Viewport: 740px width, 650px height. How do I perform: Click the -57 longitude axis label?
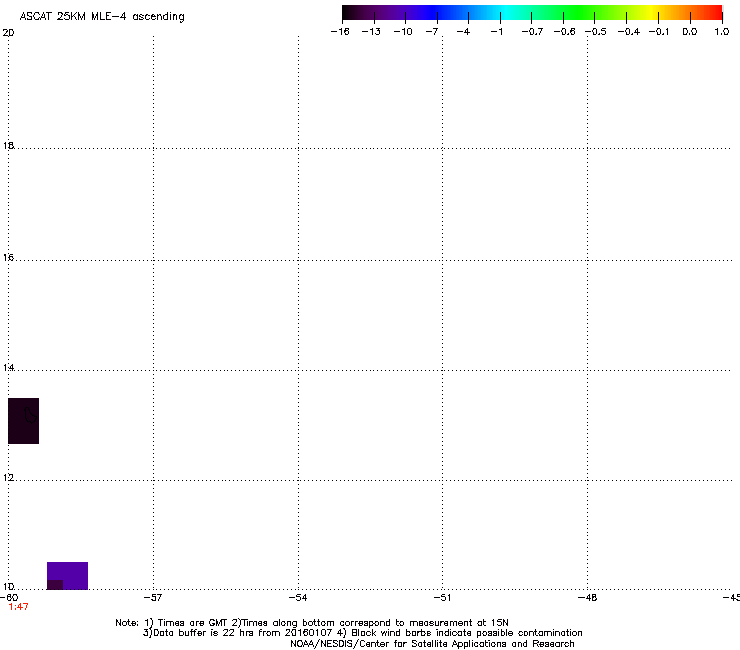point(153,598)
